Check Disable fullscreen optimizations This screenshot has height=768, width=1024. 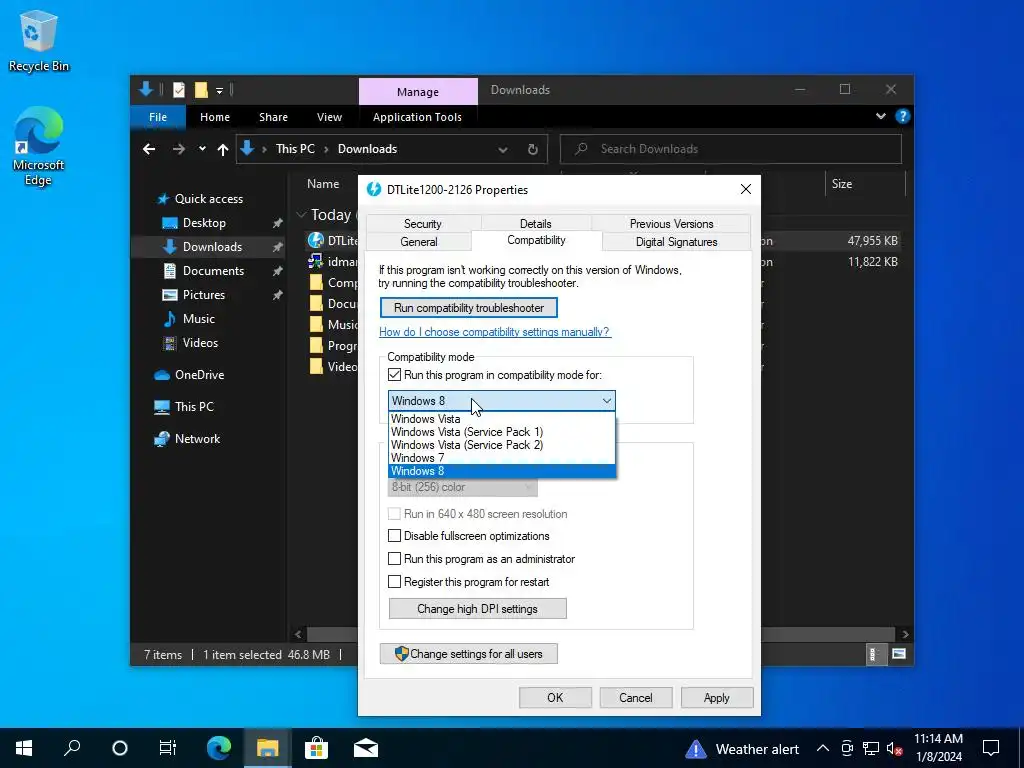click(394, 536)
